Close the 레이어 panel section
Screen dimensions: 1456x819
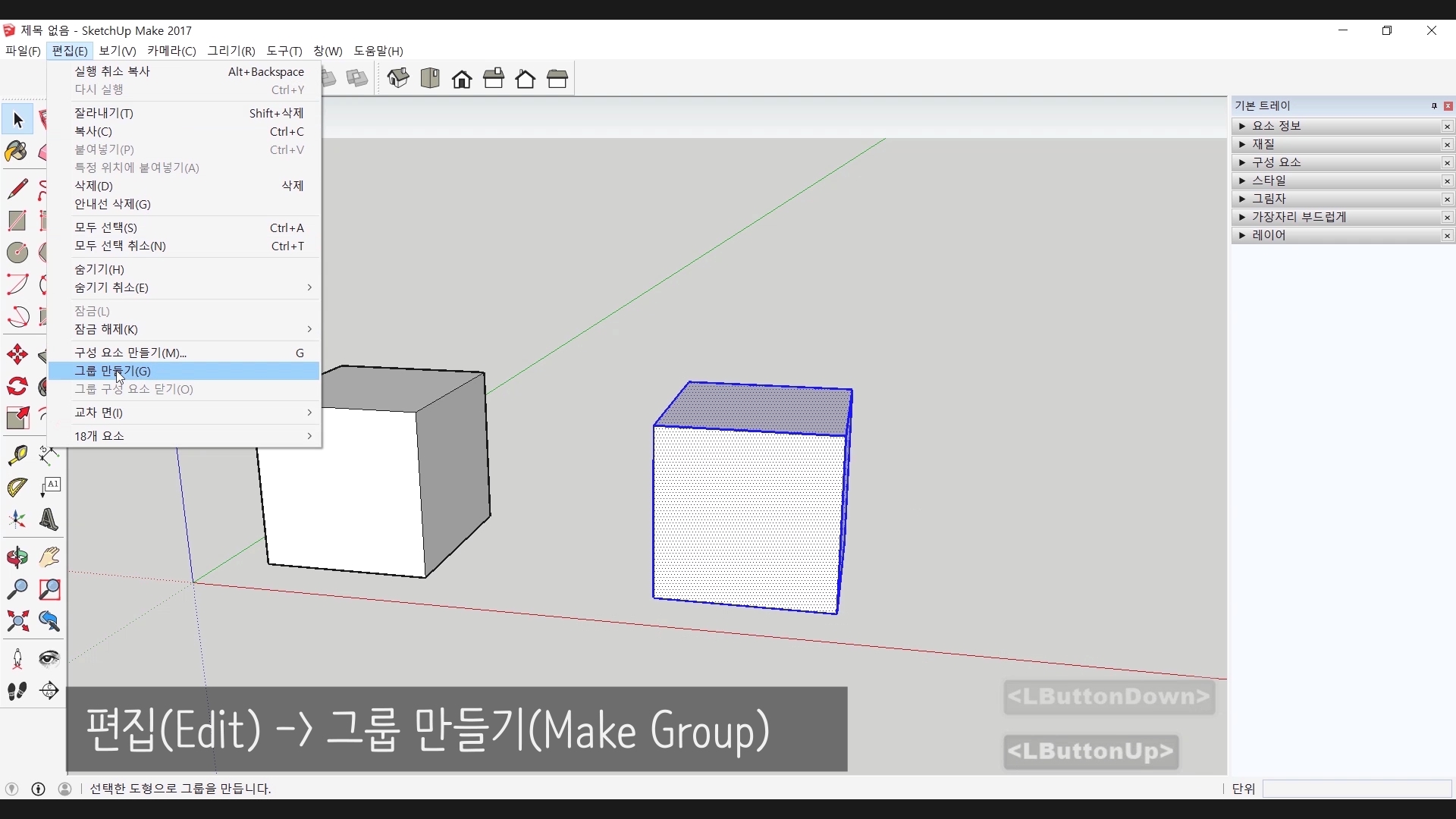click(x=1448, y=236)
